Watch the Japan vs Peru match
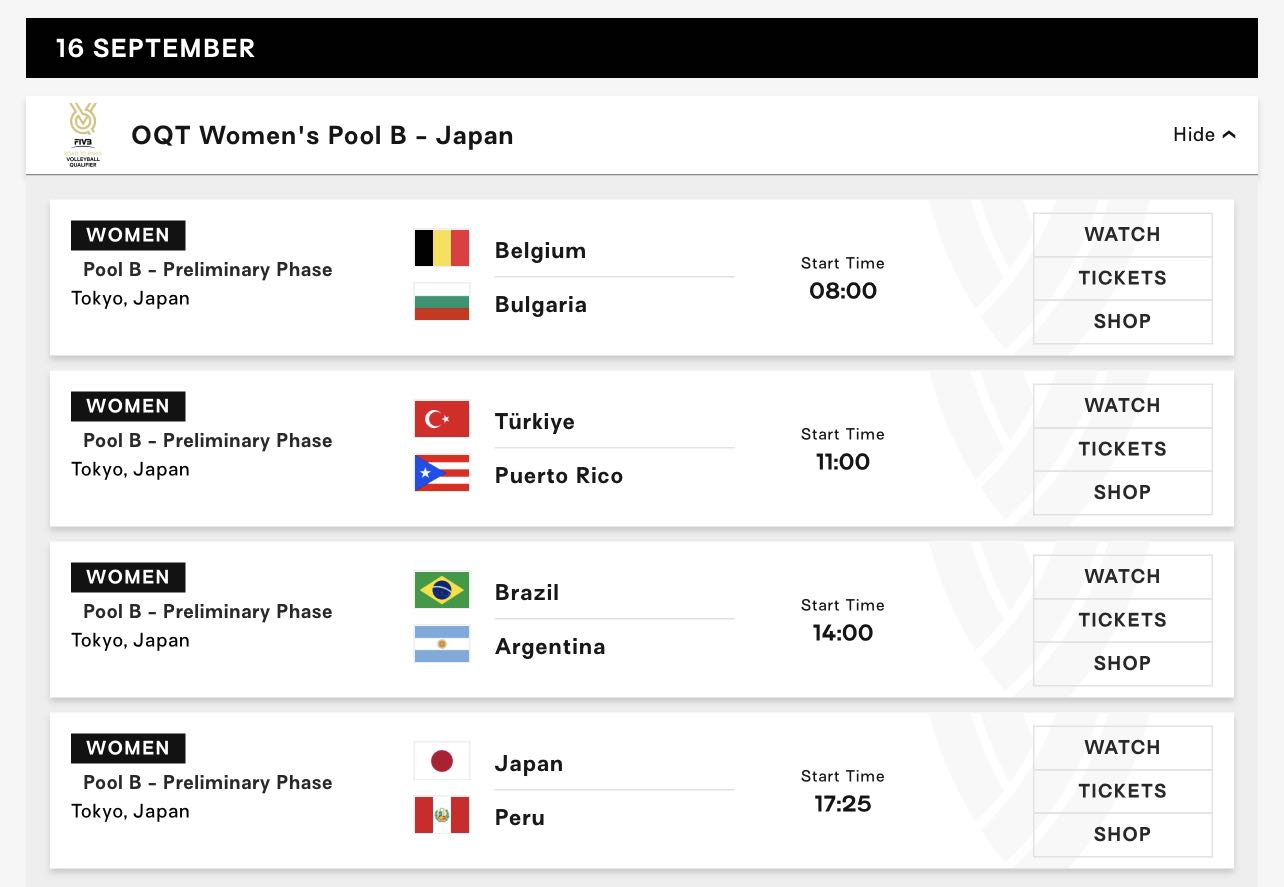This screenshot has height=887, width=1284. click(1122, 748)
